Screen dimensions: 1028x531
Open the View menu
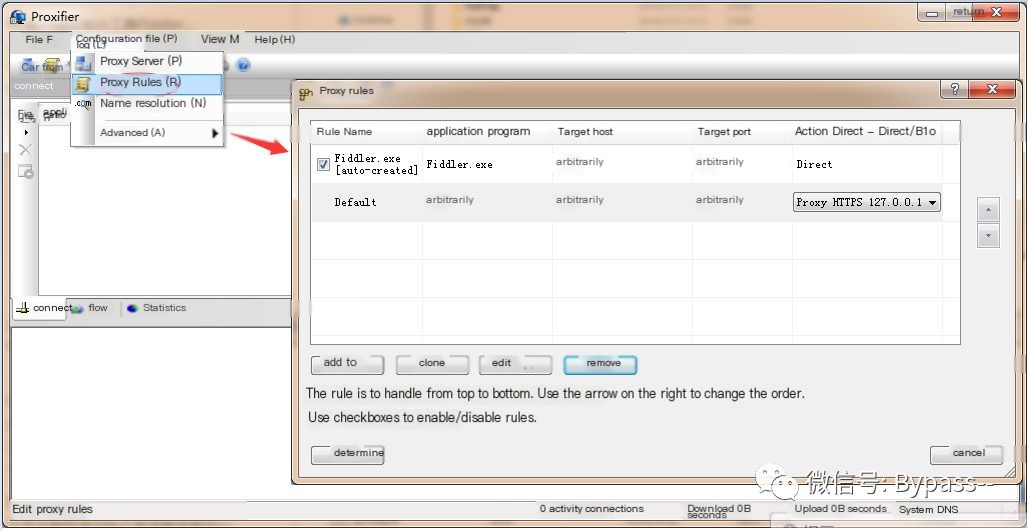click(x=220, y=39)
